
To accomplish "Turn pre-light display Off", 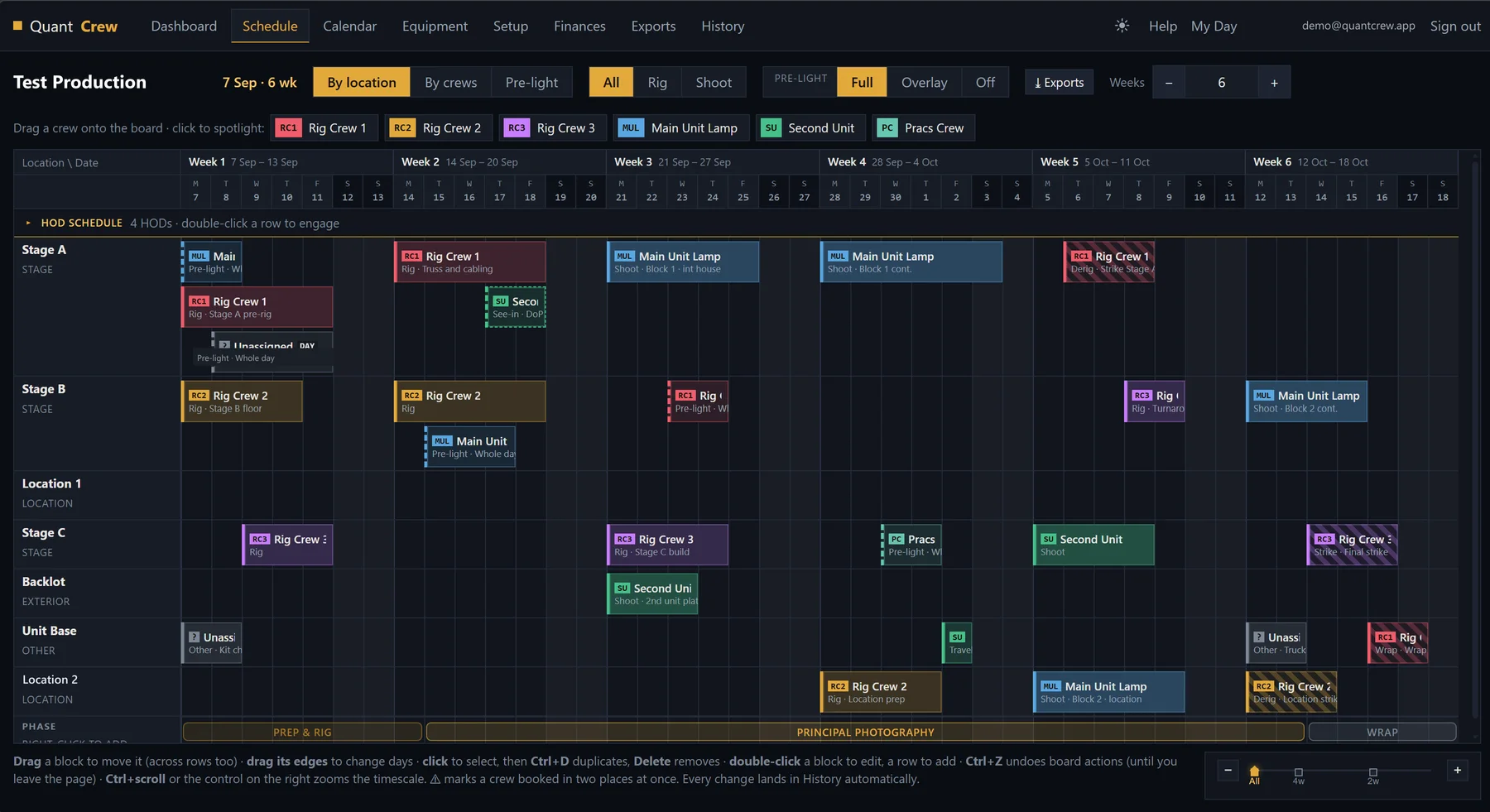I will (x=985, y=82).
